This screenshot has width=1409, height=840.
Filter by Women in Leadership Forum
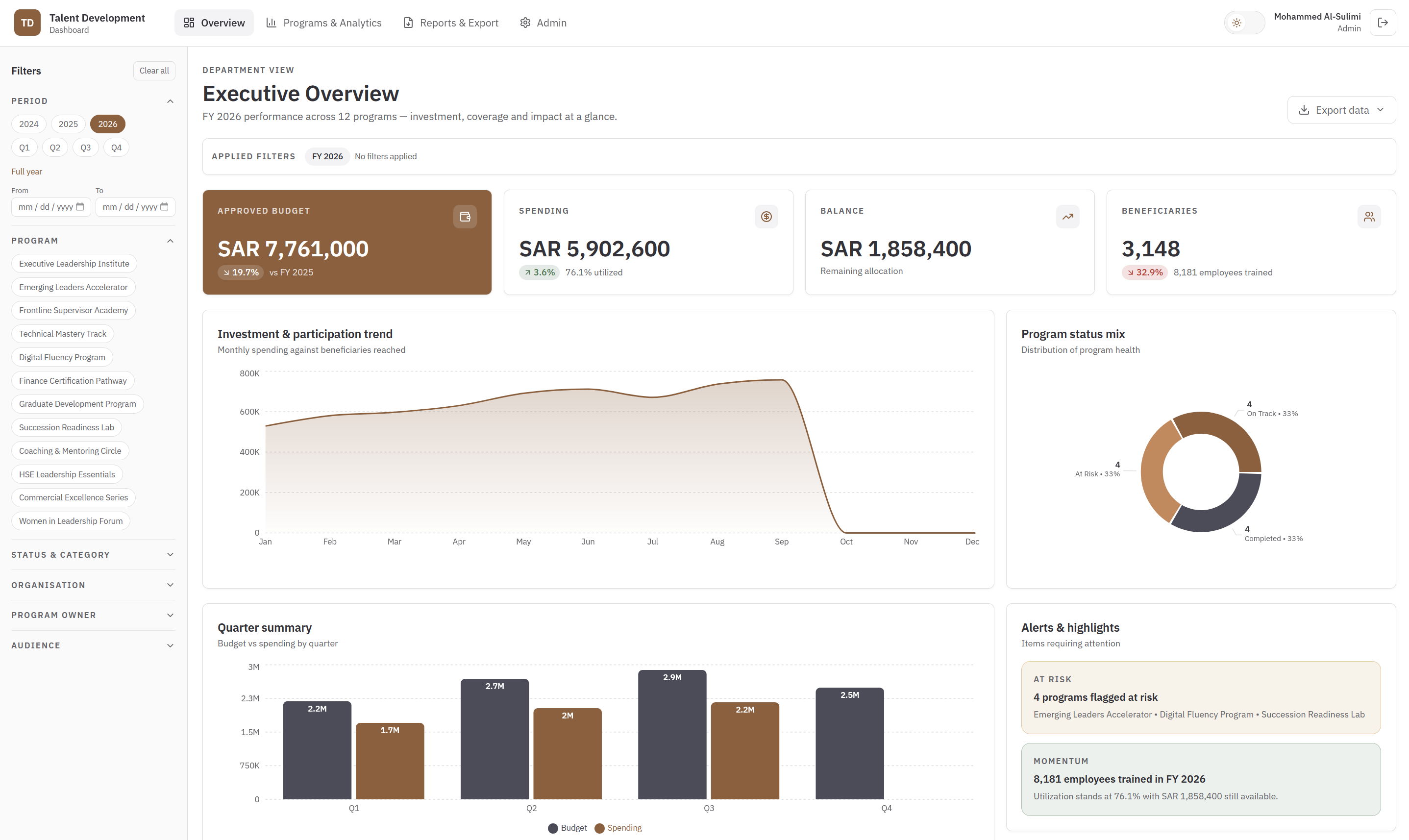[x=71, y=521]
